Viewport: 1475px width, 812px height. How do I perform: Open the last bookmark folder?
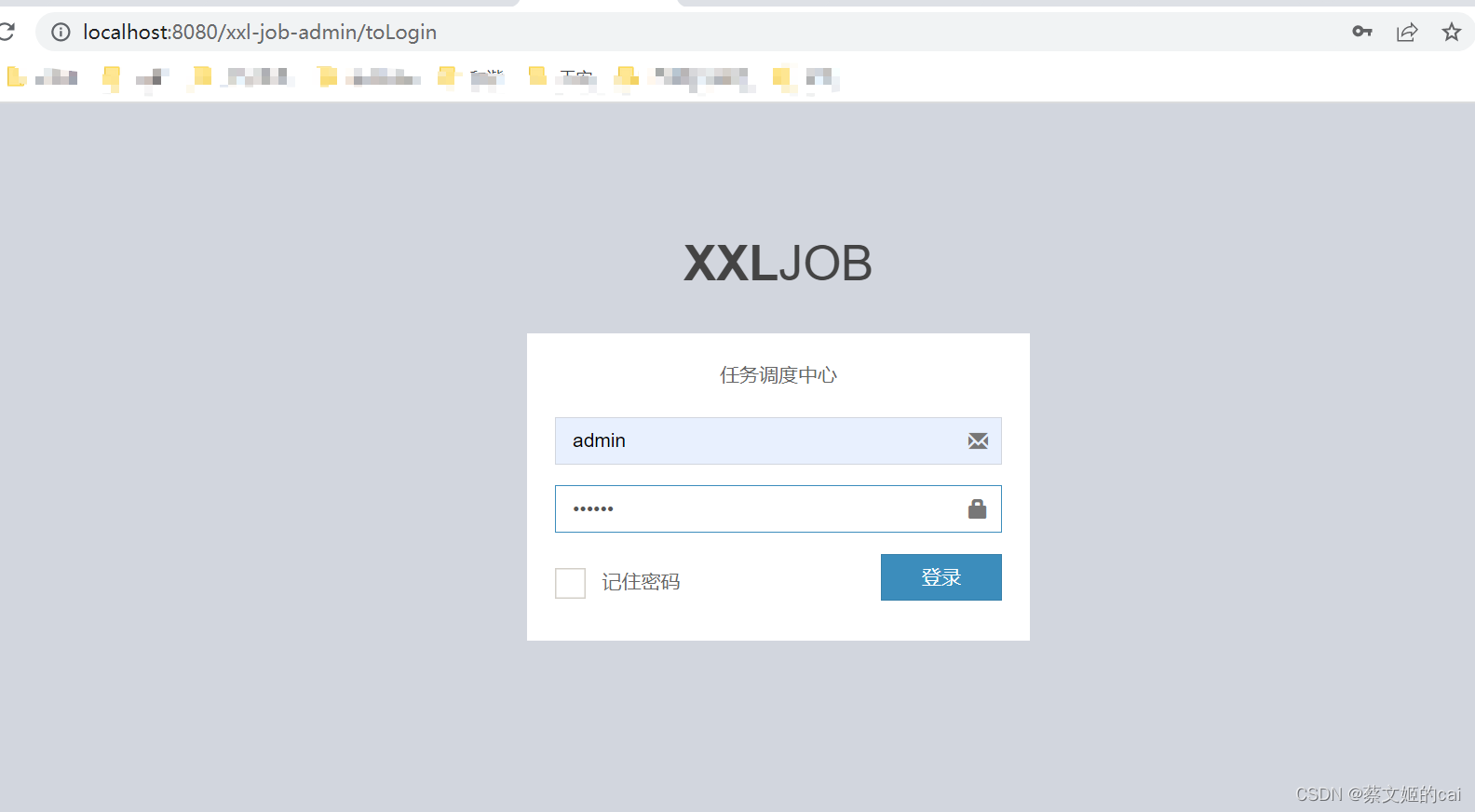pyautogui.click(x=805, y=77)
